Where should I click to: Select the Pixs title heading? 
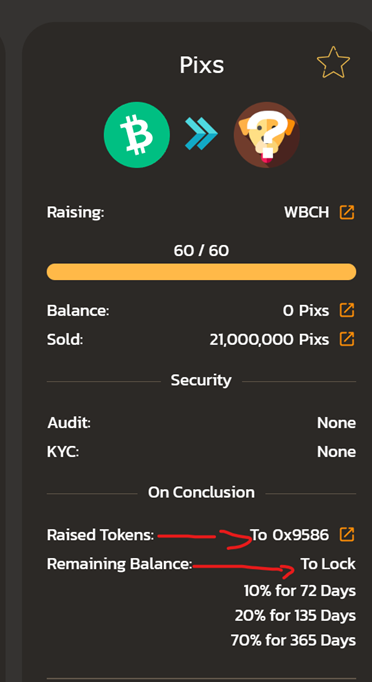click(x=201, y=65)
